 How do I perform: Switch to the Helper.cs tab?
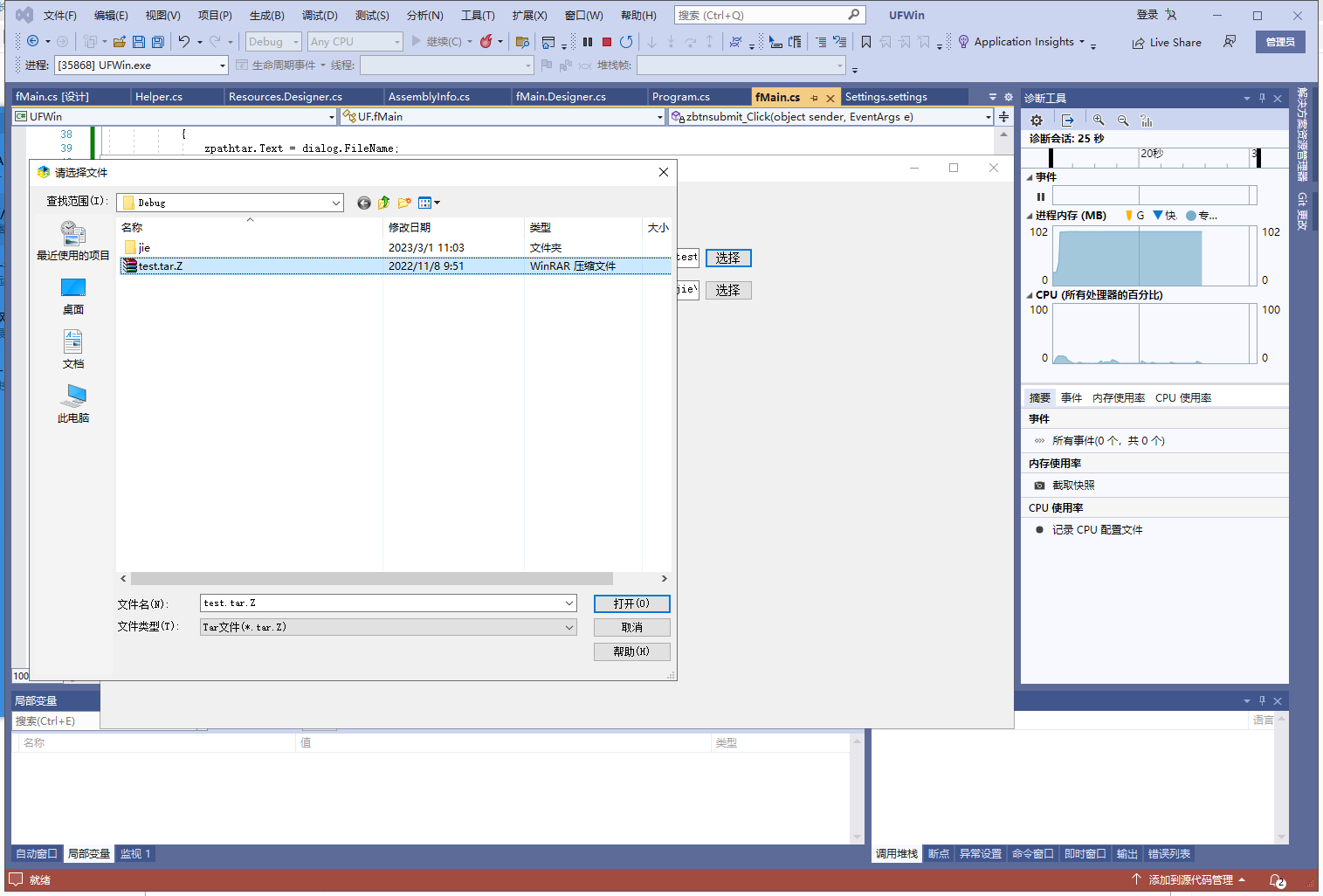159,97
